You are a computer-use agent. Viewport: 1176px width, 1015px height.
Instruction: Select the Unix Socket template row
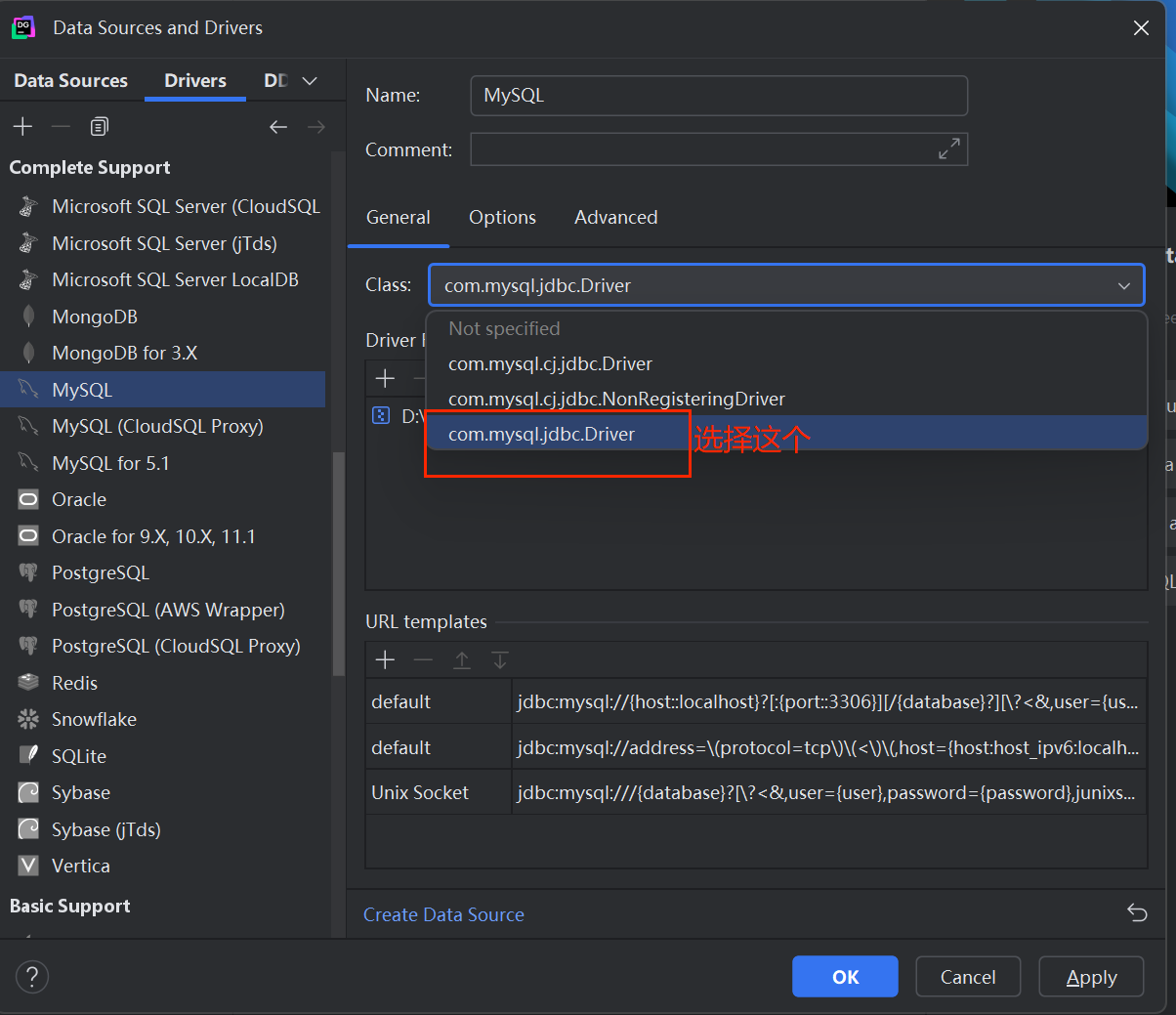point(756,792)
